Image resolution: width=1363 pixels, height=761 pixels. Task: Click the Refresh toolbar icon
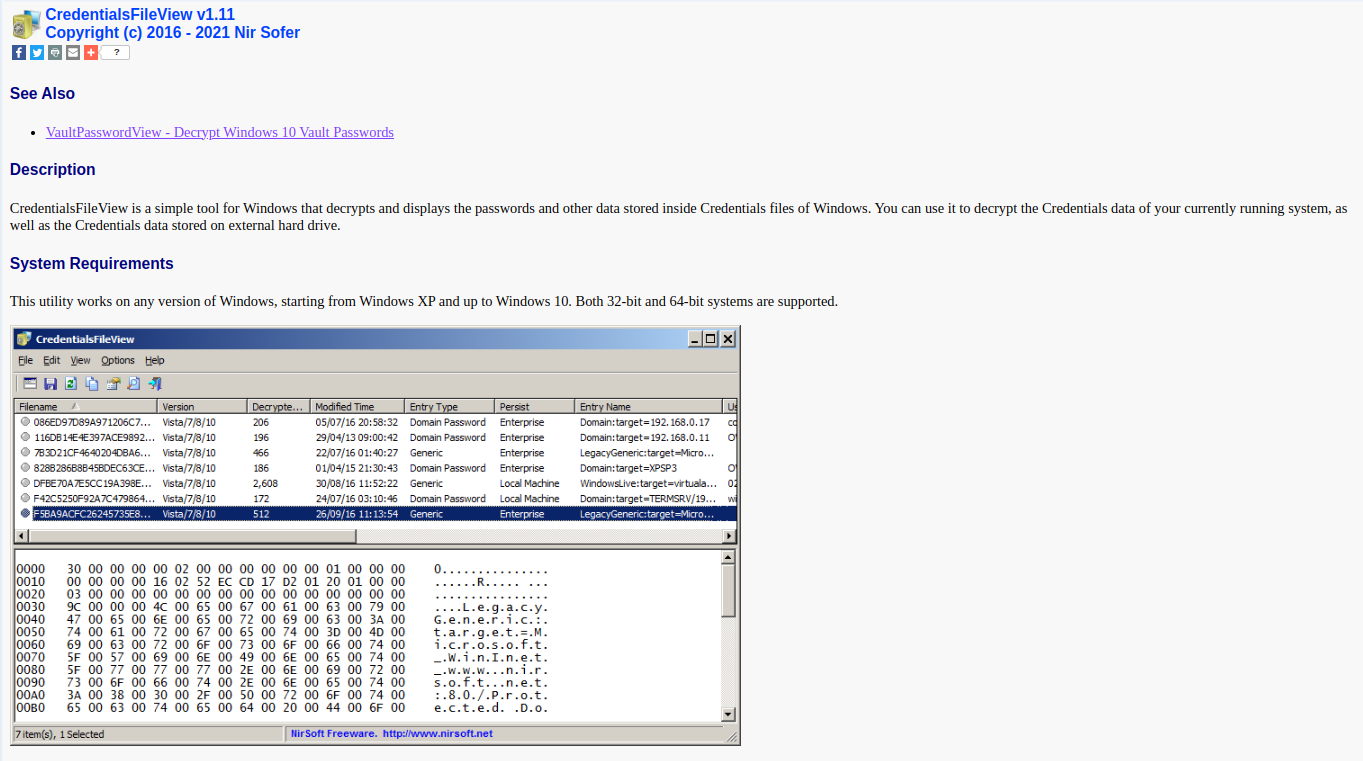click(x=71, y=383)
